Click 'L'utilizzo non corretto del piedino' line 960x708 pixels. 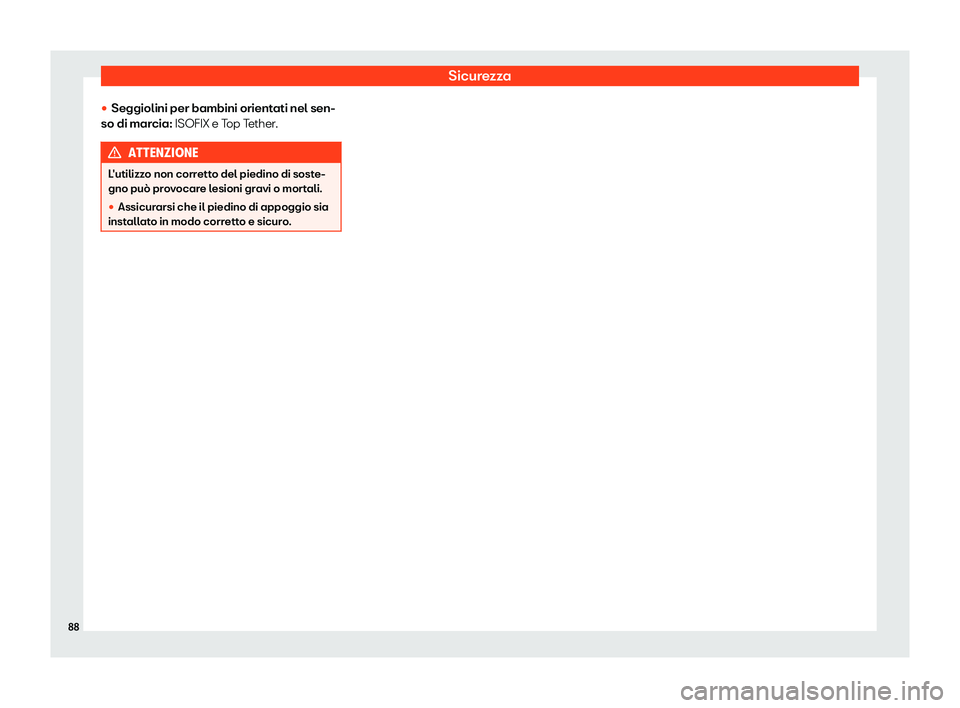[217, 174]
